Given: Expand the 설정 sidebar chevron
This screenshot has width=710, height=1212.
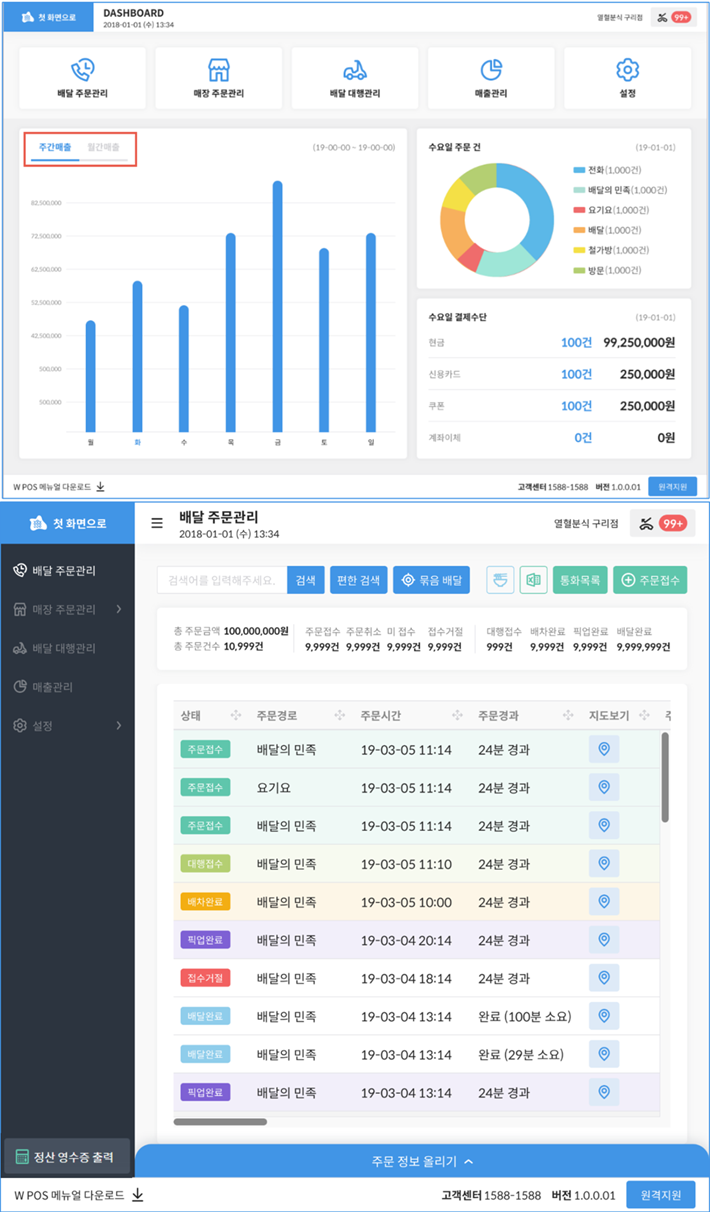Looking at the screenshot, I should tap(118, 725).
